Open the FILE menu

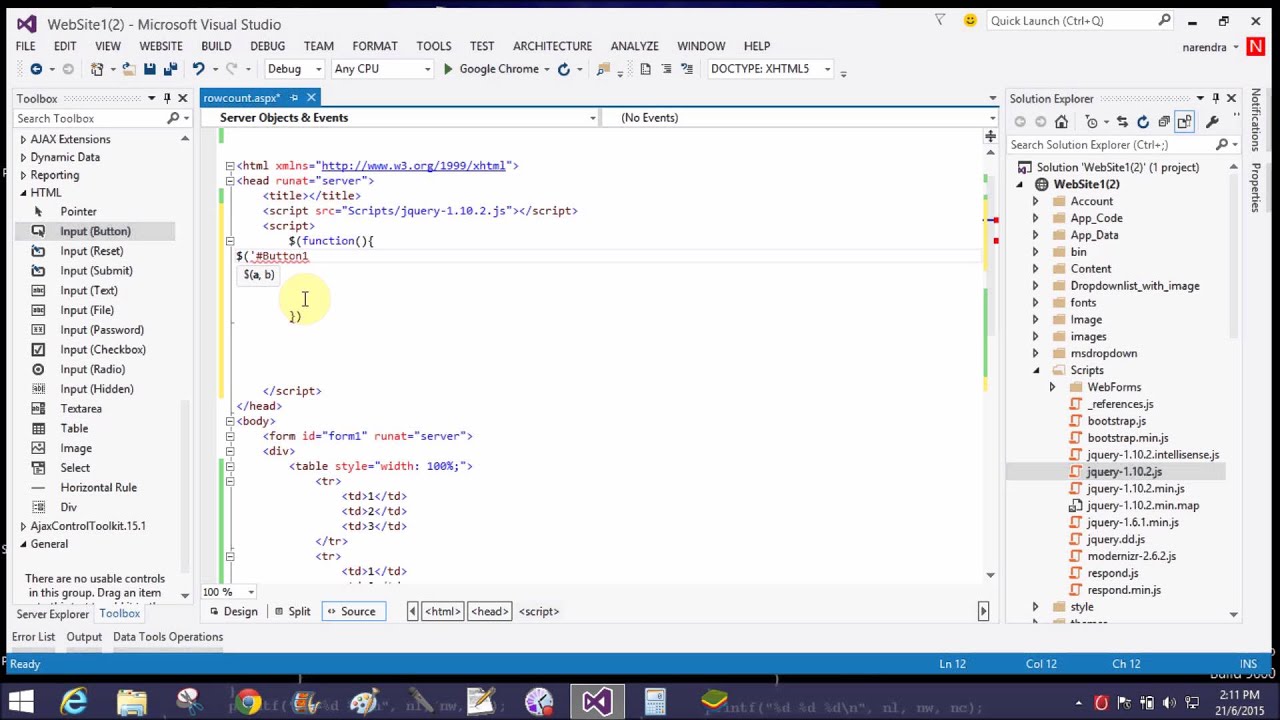click(x=26, y=46)
